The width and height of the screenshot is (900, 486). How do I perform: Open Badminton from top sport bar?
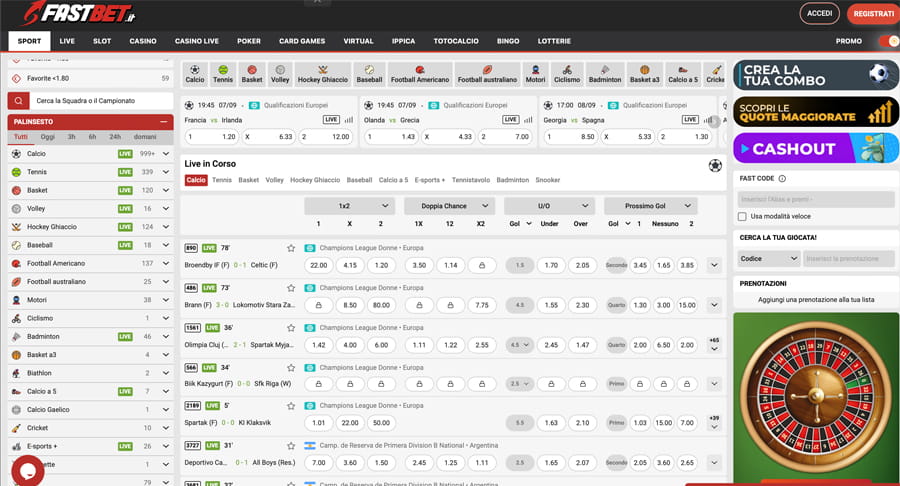point(605,75)
